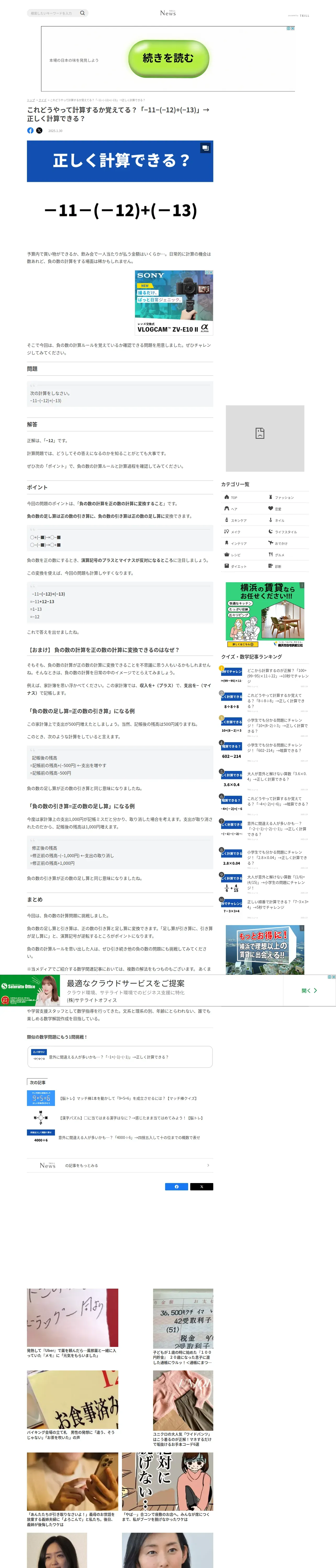Open ranking item 9 about (1/6)+(4/15)

[x=265, y=883]
